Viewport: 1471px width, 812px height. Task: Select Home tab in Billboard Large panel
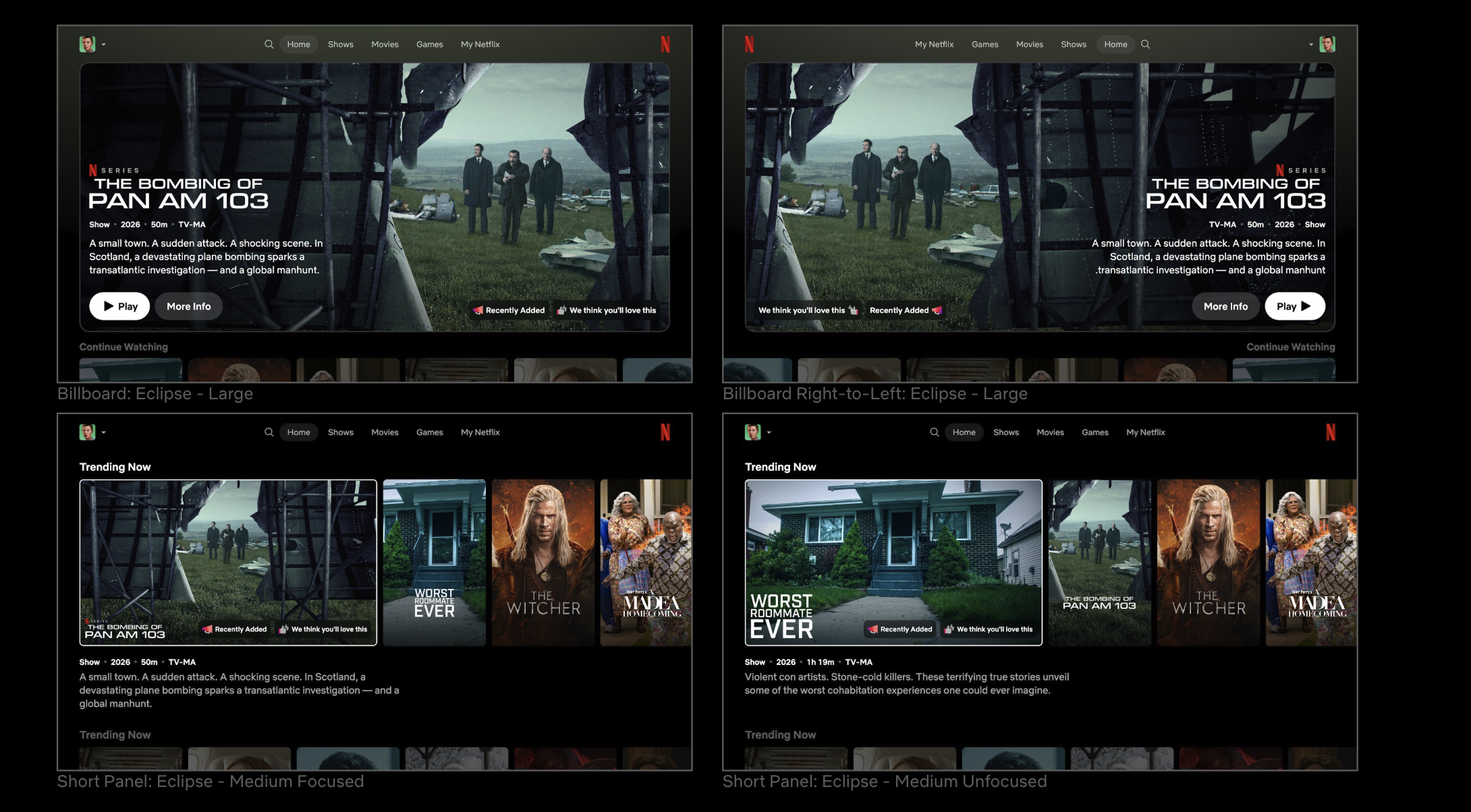[x=298, y=45]
